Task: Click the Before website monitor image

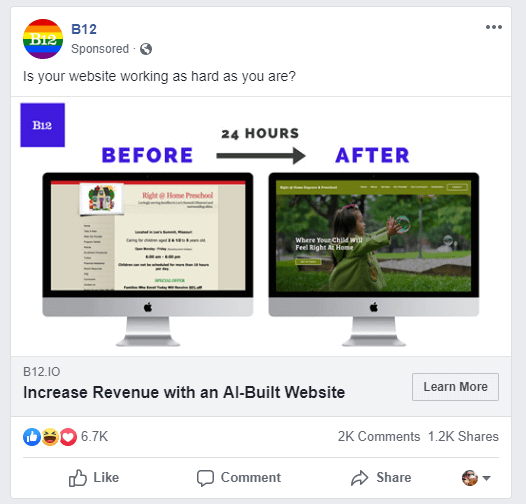Action: (148, 259)
